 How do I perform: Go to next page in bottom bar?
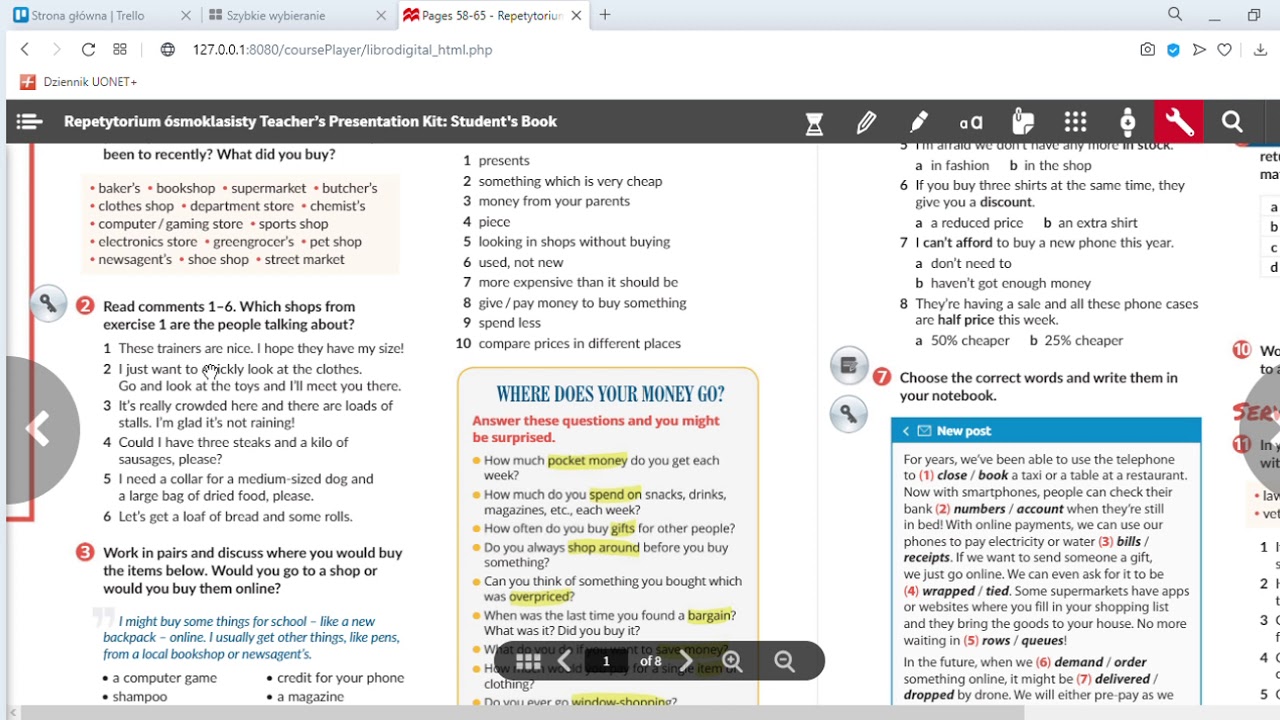687,661
